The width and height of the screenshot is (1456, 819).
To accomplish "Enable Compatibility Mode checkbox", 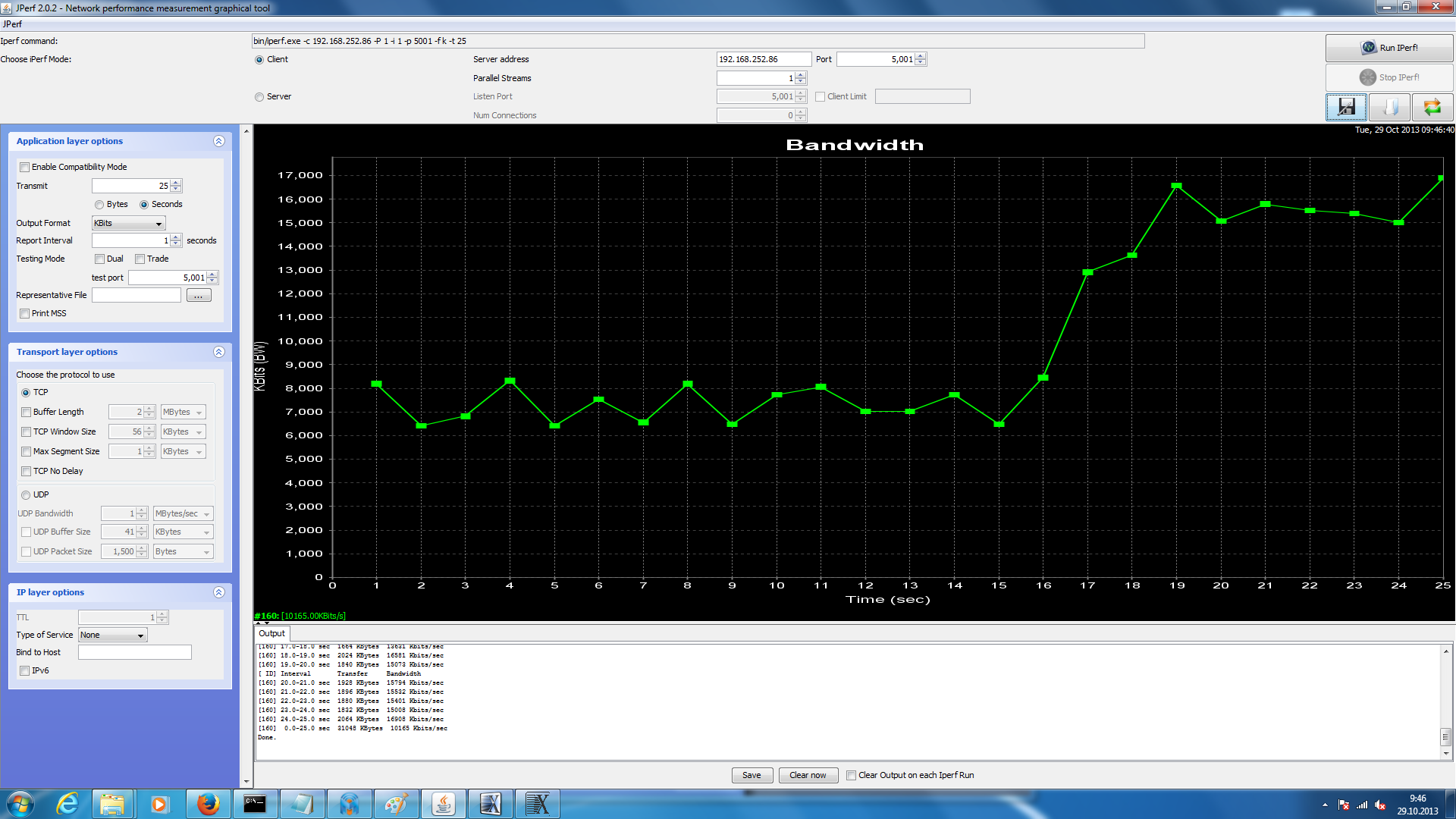I will (25, 168).
